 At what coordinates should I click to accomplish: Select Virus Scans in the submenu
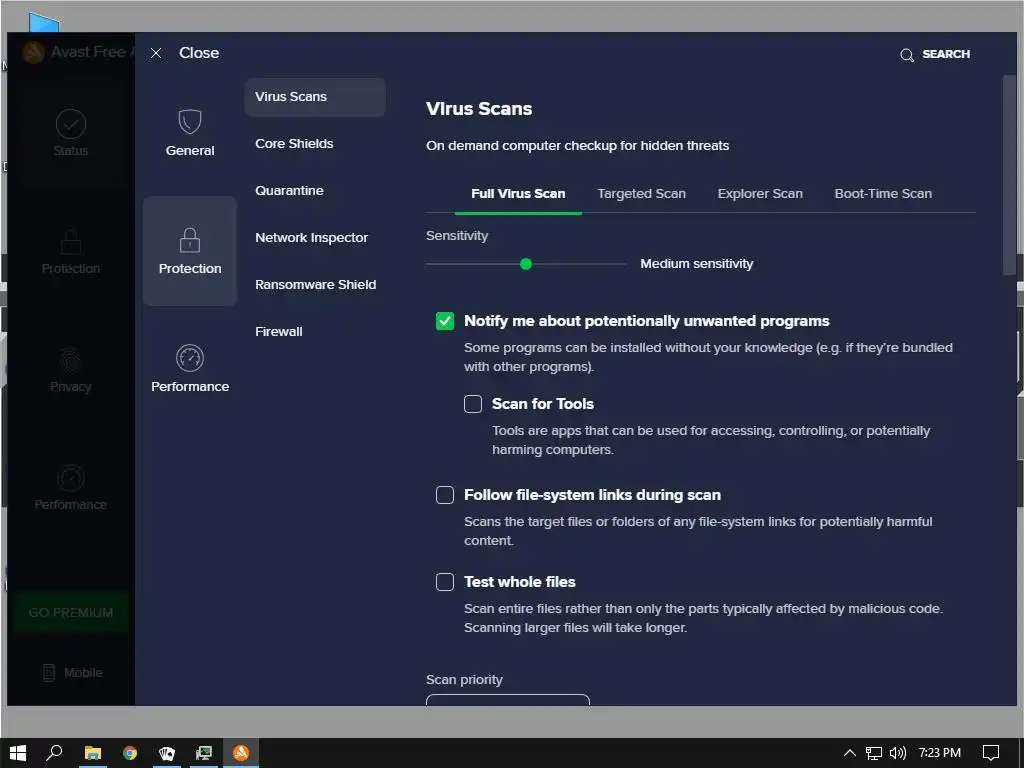[315, 97]
